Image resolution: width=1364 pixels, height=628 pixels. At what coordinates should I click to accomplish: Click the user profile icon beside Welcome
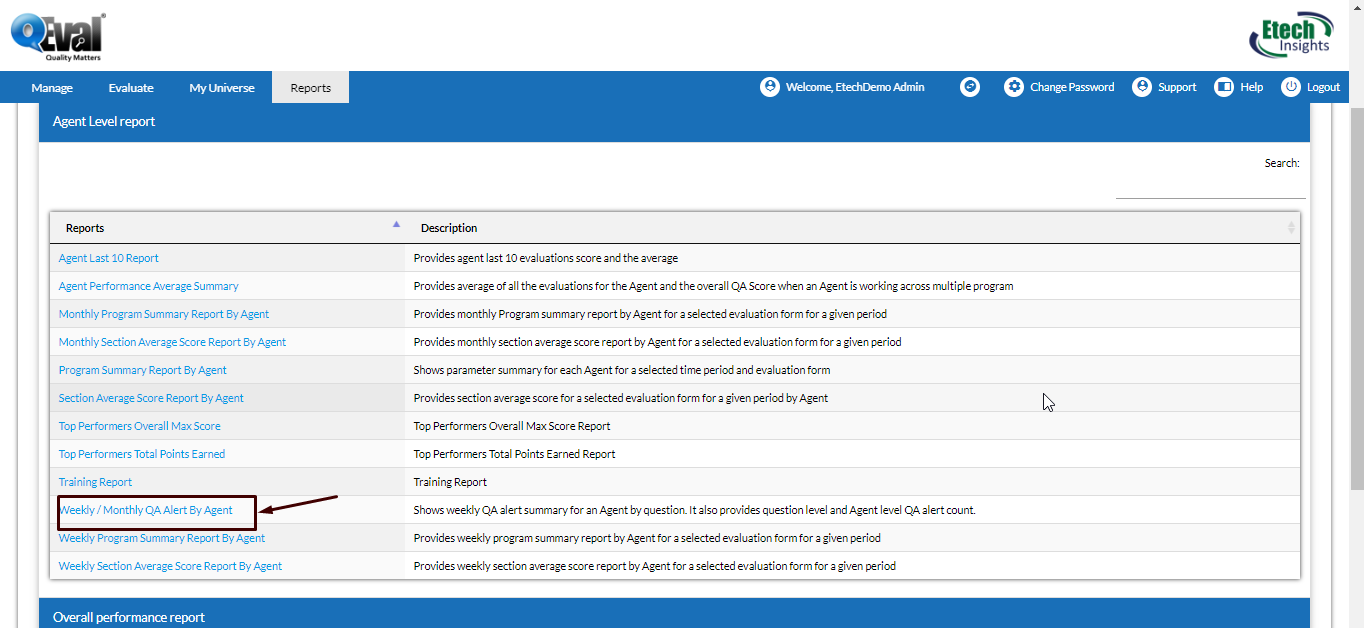(x=769, y=87)
